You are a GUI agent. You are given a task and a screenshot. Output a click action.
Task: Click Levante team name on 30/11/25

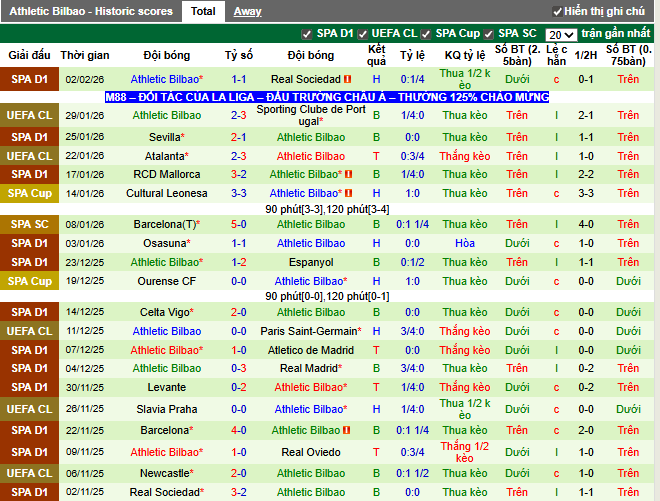pos(167,387)
